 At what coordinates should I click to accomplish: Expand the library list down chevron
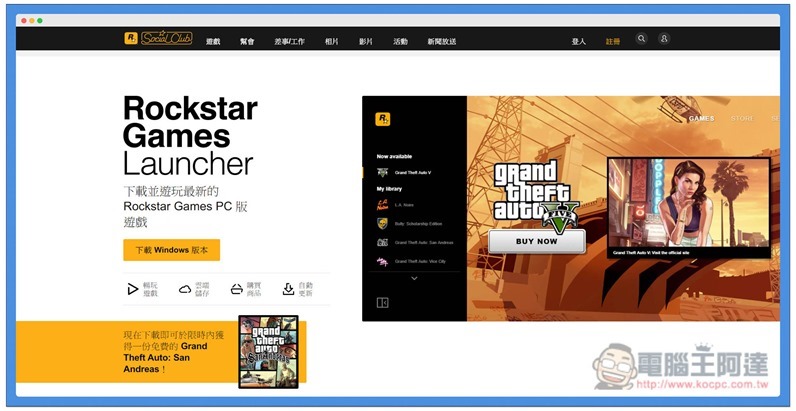click(x=414, y=278)
